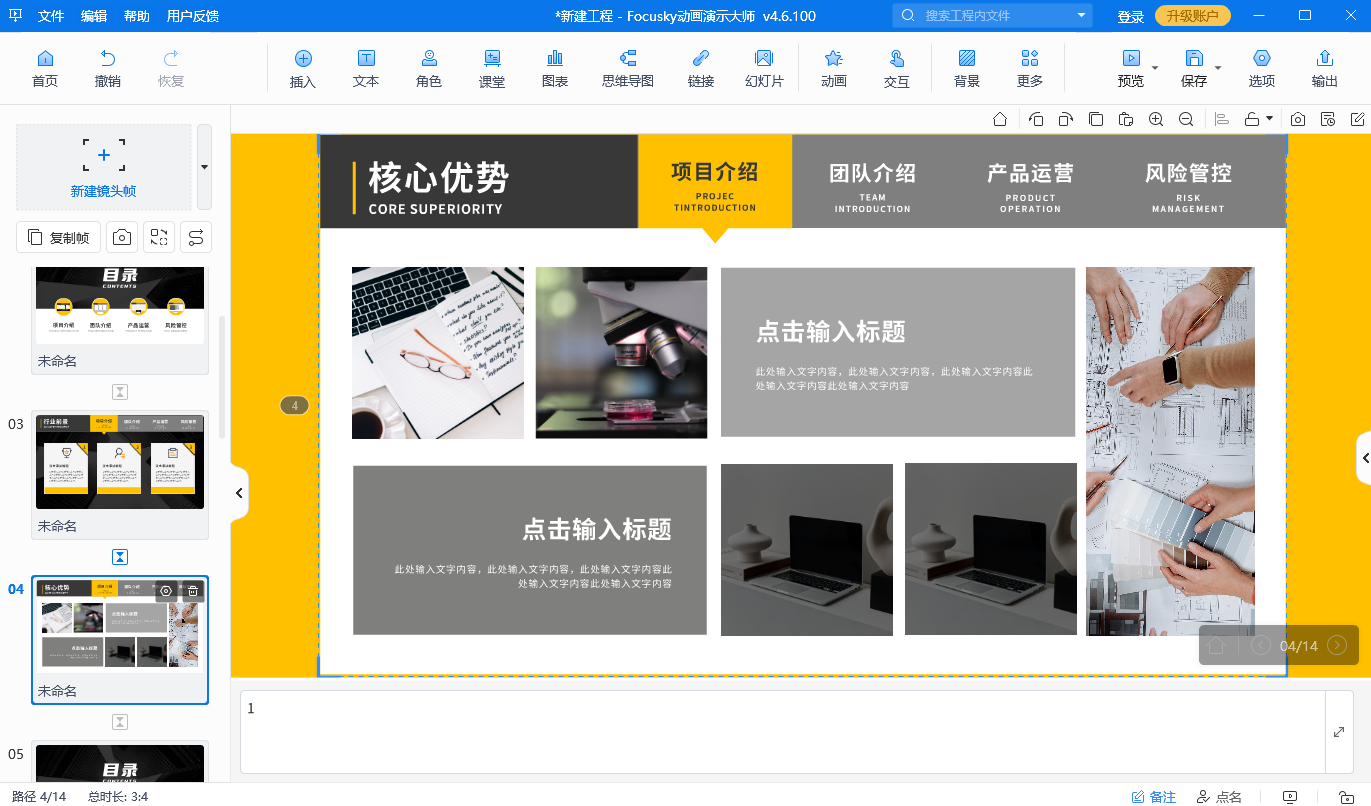1371x806 pixels.
Task: Click eye icon on frame 04 thumbnail
Action: tap(166, 591)
